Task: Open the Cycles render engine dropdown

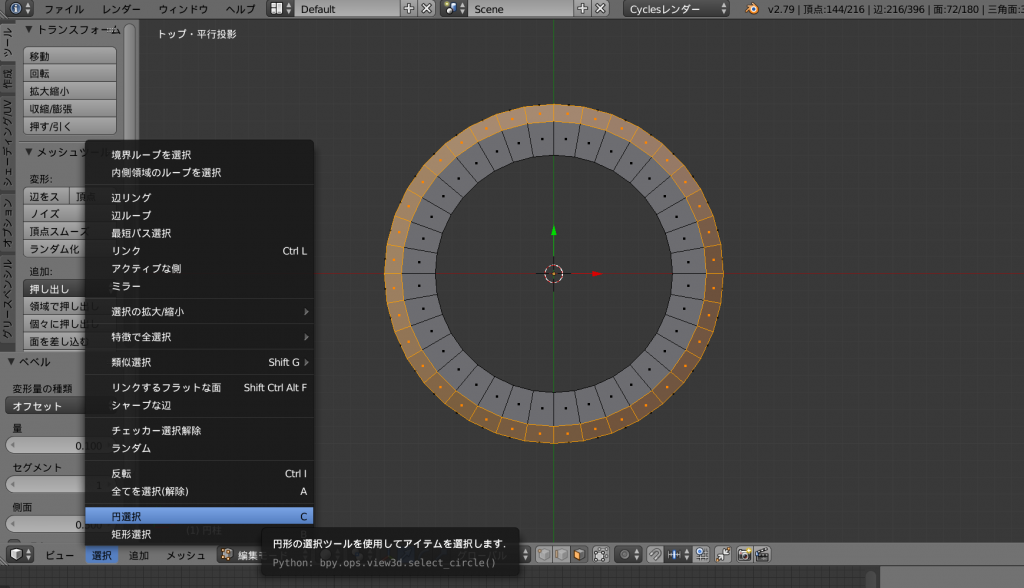Action: pyautogui.click(x=677, y=9)
